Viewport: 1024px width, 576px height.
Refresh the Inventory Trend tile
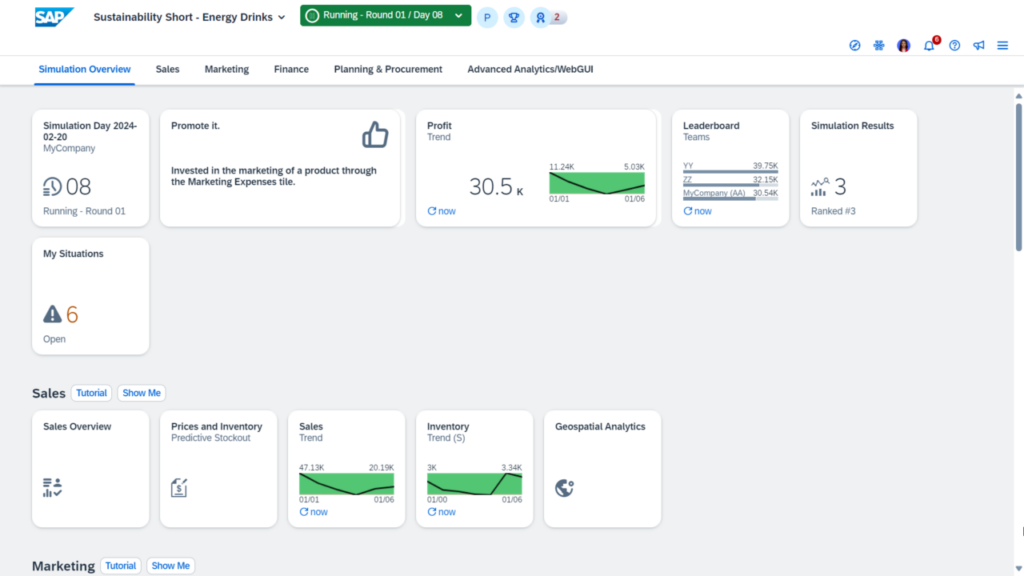click(x=441, y=512)
